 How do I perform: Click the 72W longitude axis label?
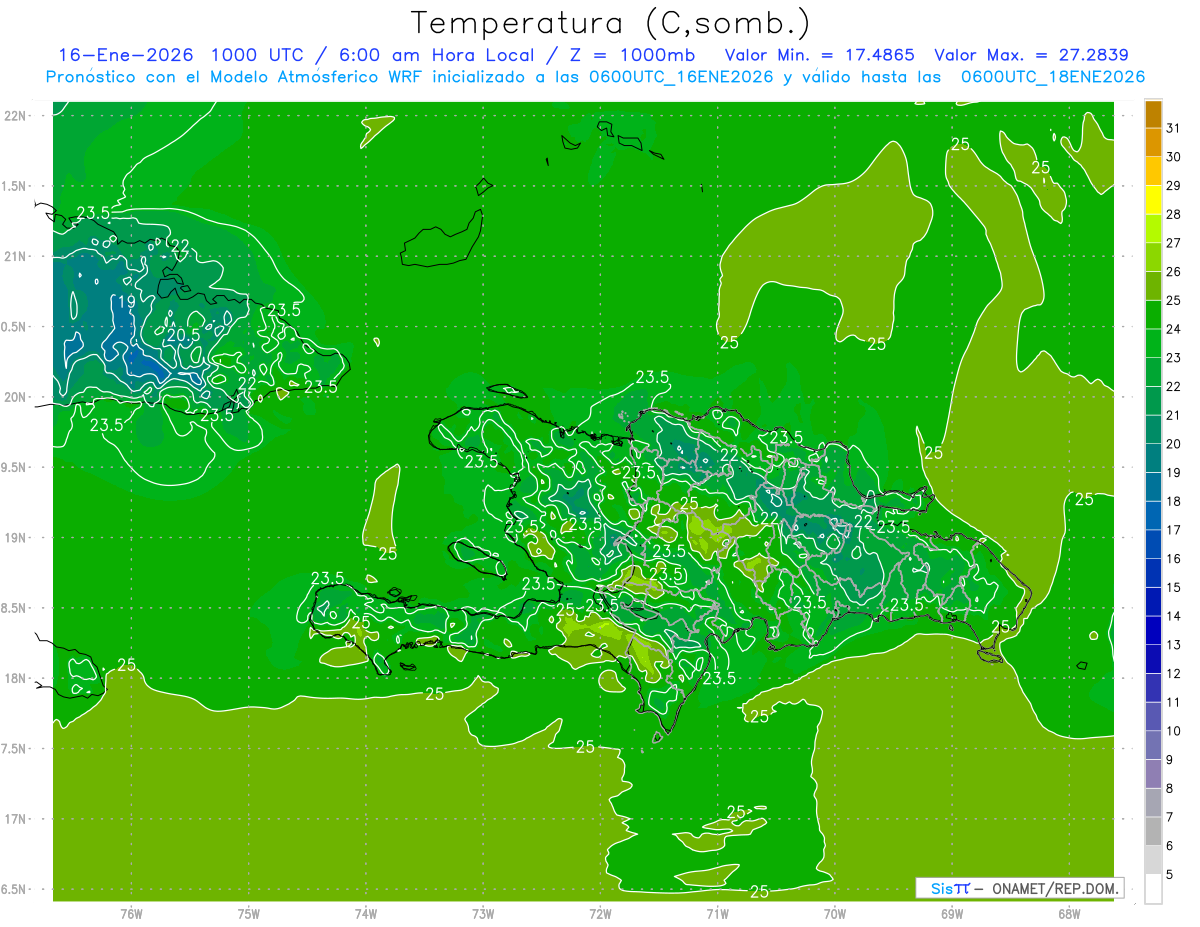[x=600, y=913]
